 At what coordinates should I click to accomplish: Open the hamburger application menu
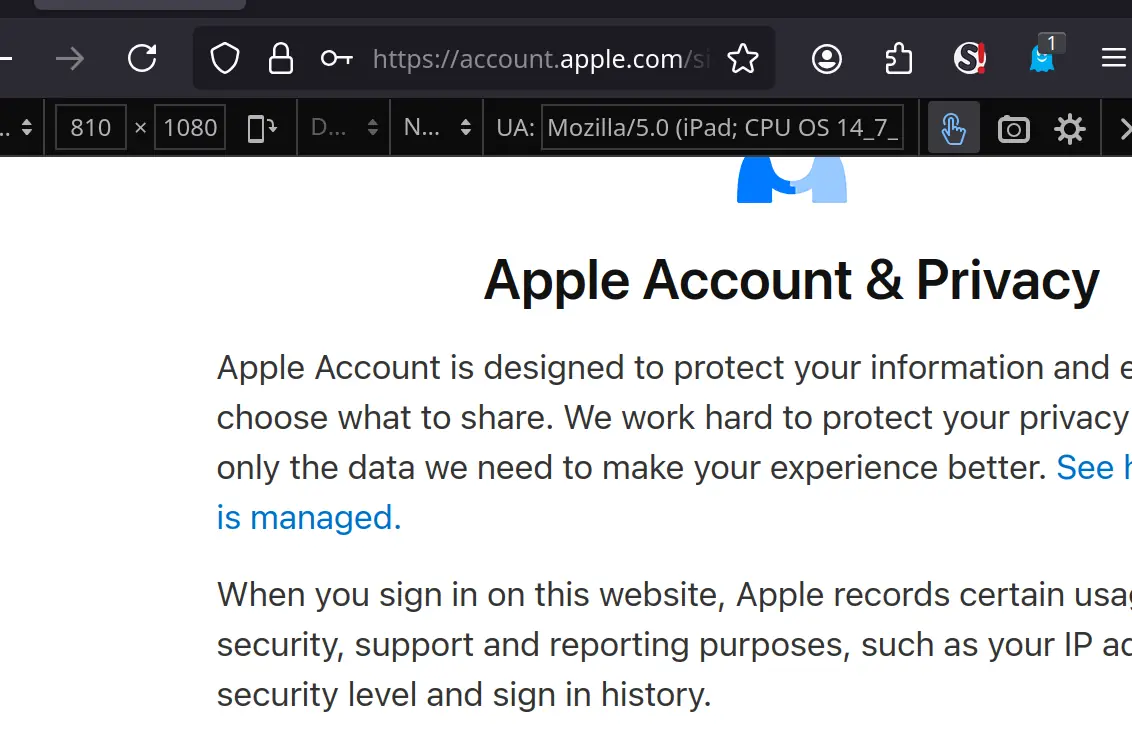(1114, 58)
